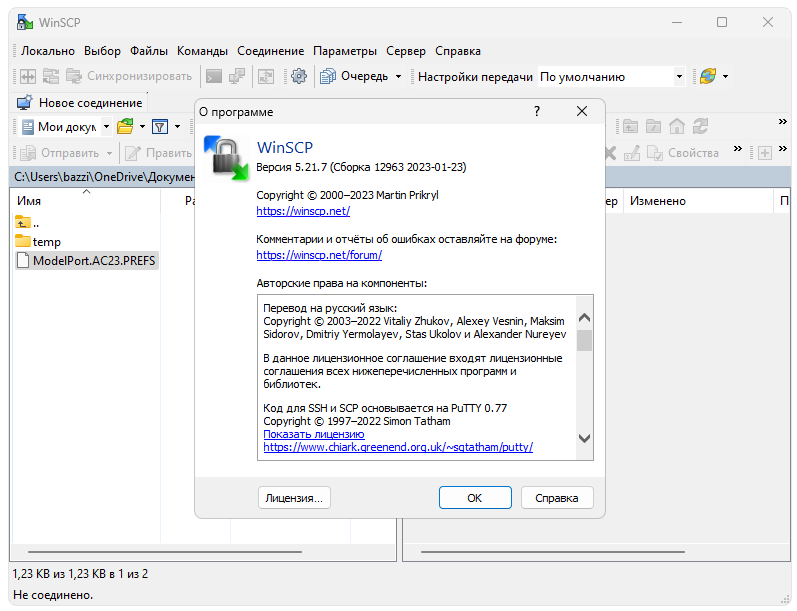Click the WinSCP lock logo in dialog
The height and width of the screenshot is (611, 797).
point(226,158)
